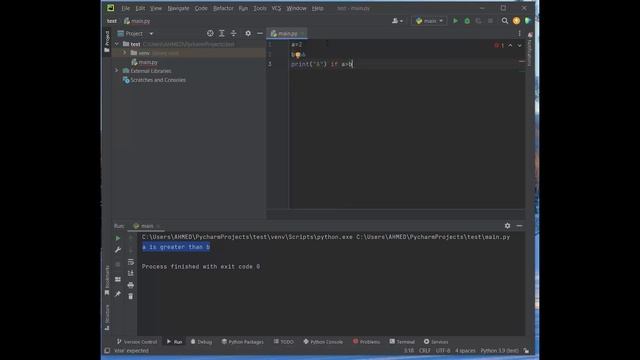The height and width of the screenshot is (360, 640).
Task: Toggle the Project tool window side tab
Action: [107, 41]
